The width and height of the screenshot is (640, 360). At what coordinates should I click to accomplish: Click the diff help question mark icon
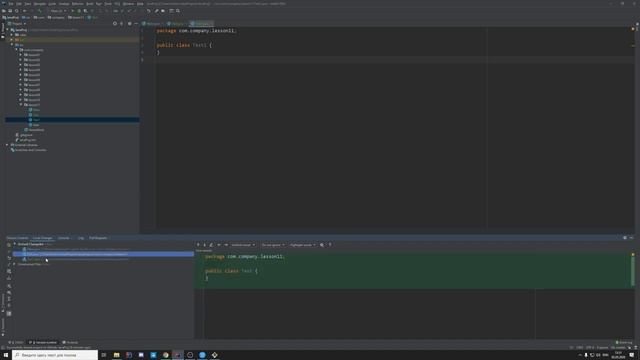tap(330, 245)
